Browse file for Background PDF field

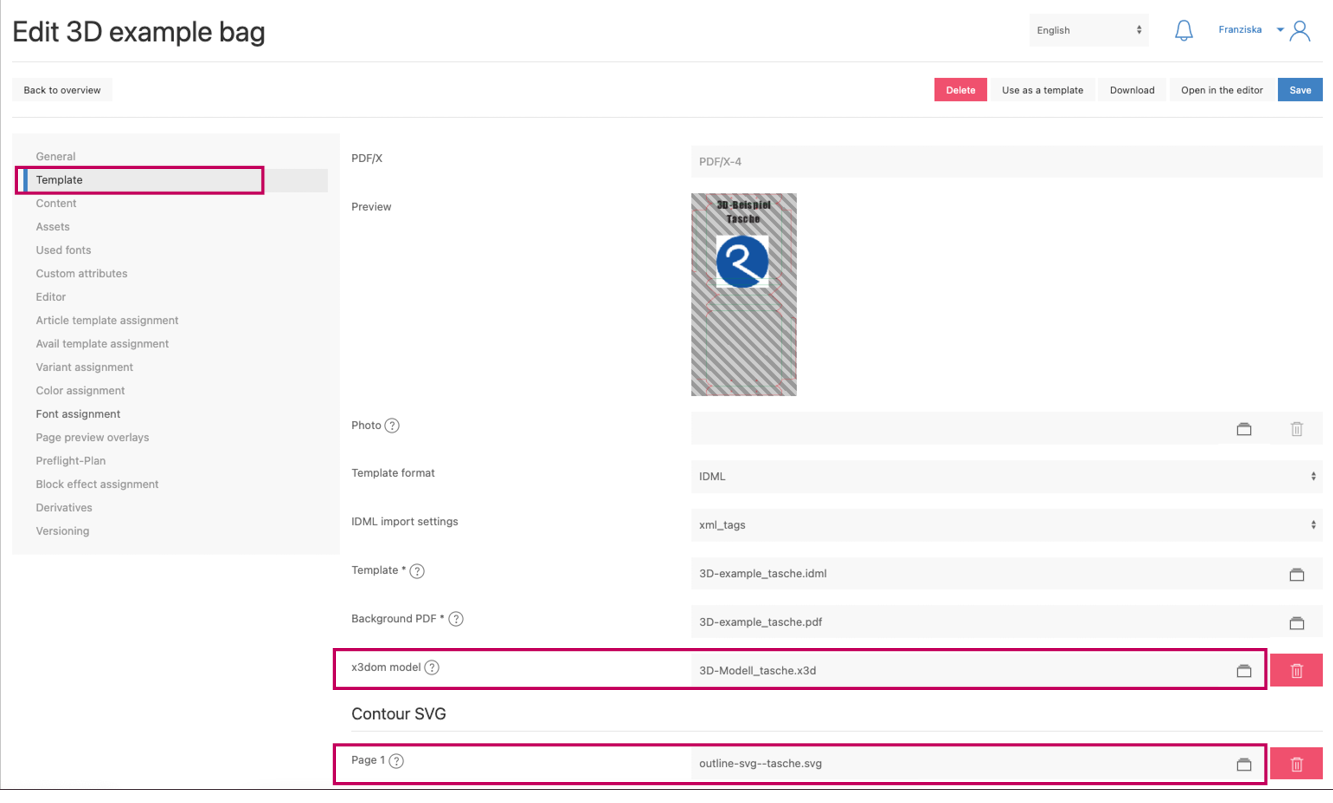pos(1296,623)
